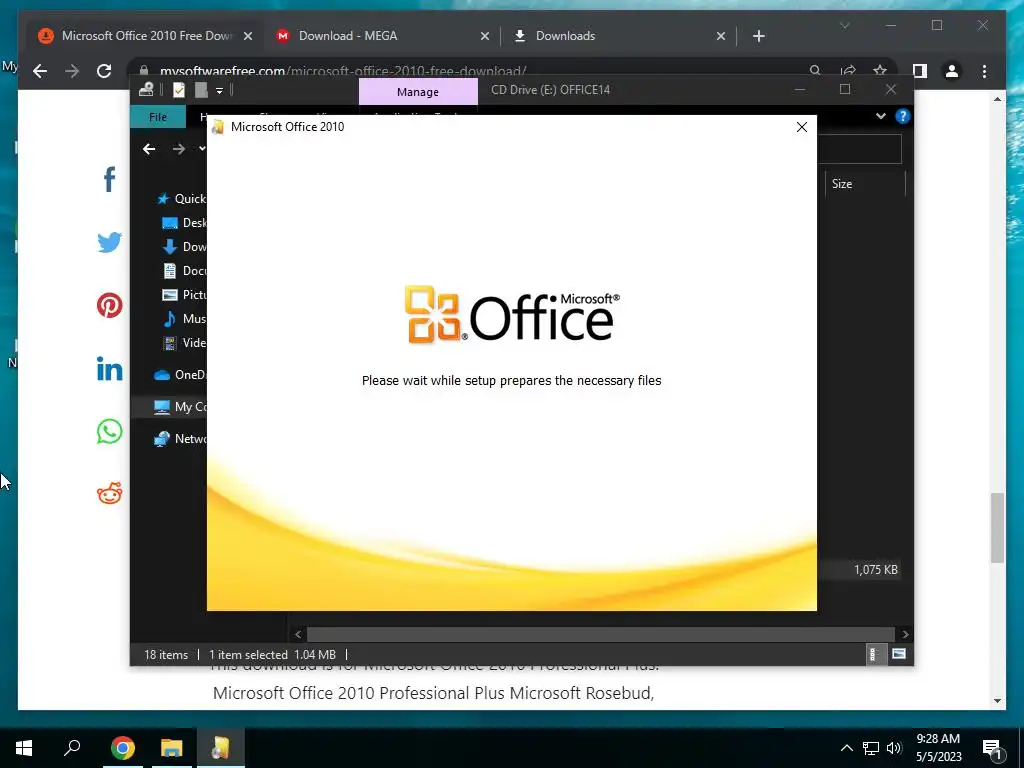The height and width of the screenshot is (768, 1024).
Task: Open network status tray icon
Action: 871,748
